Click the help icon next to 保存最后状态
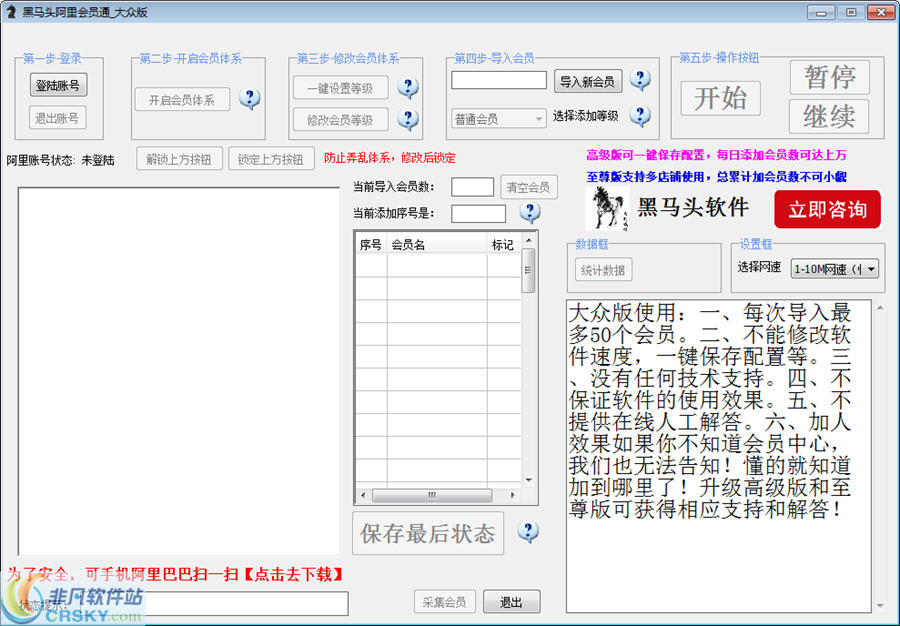The image size is (900, 626). tap(528, 532)
